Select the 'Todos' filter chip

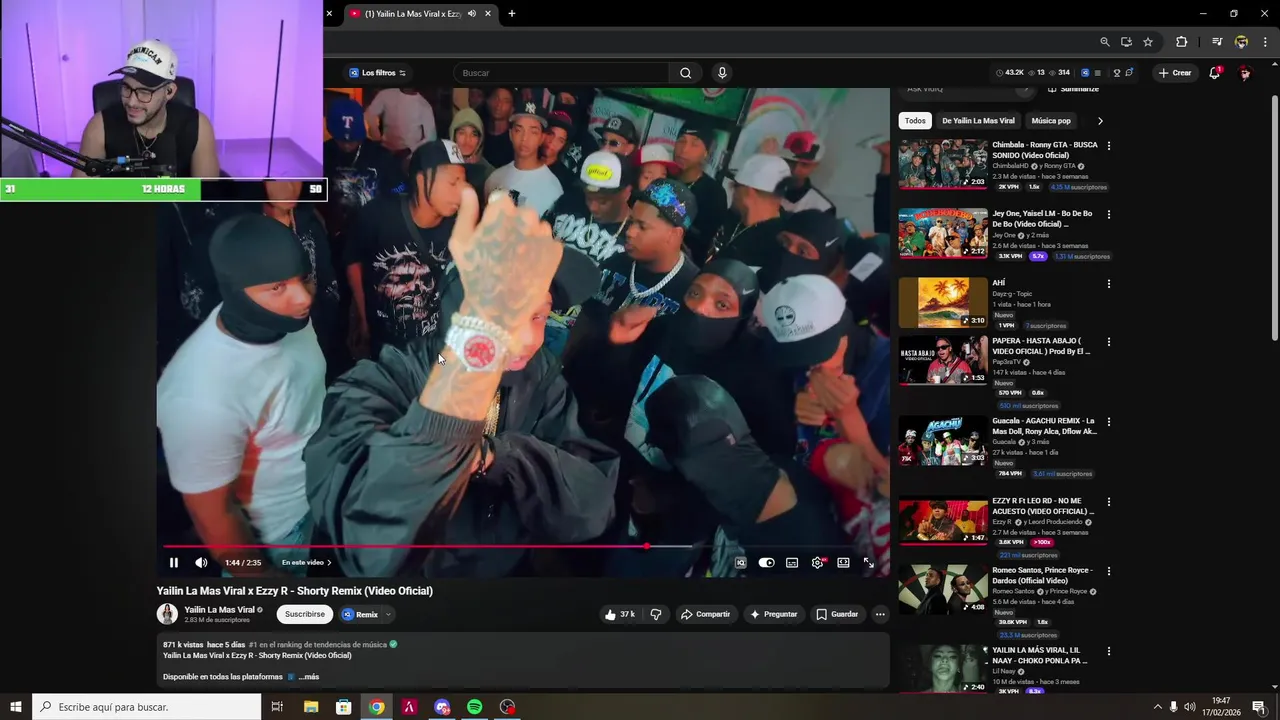coord(915,121)
